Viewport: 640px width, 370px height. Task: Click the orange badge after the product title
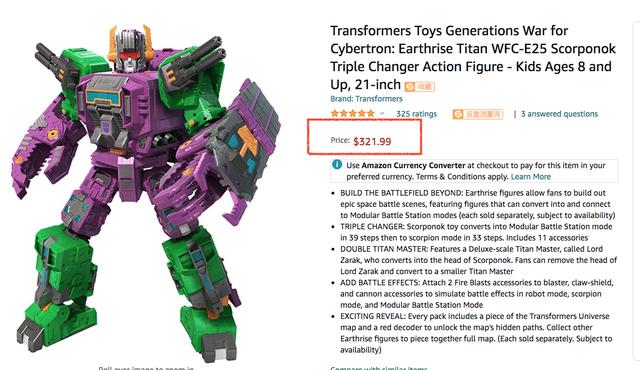point(420,86)
